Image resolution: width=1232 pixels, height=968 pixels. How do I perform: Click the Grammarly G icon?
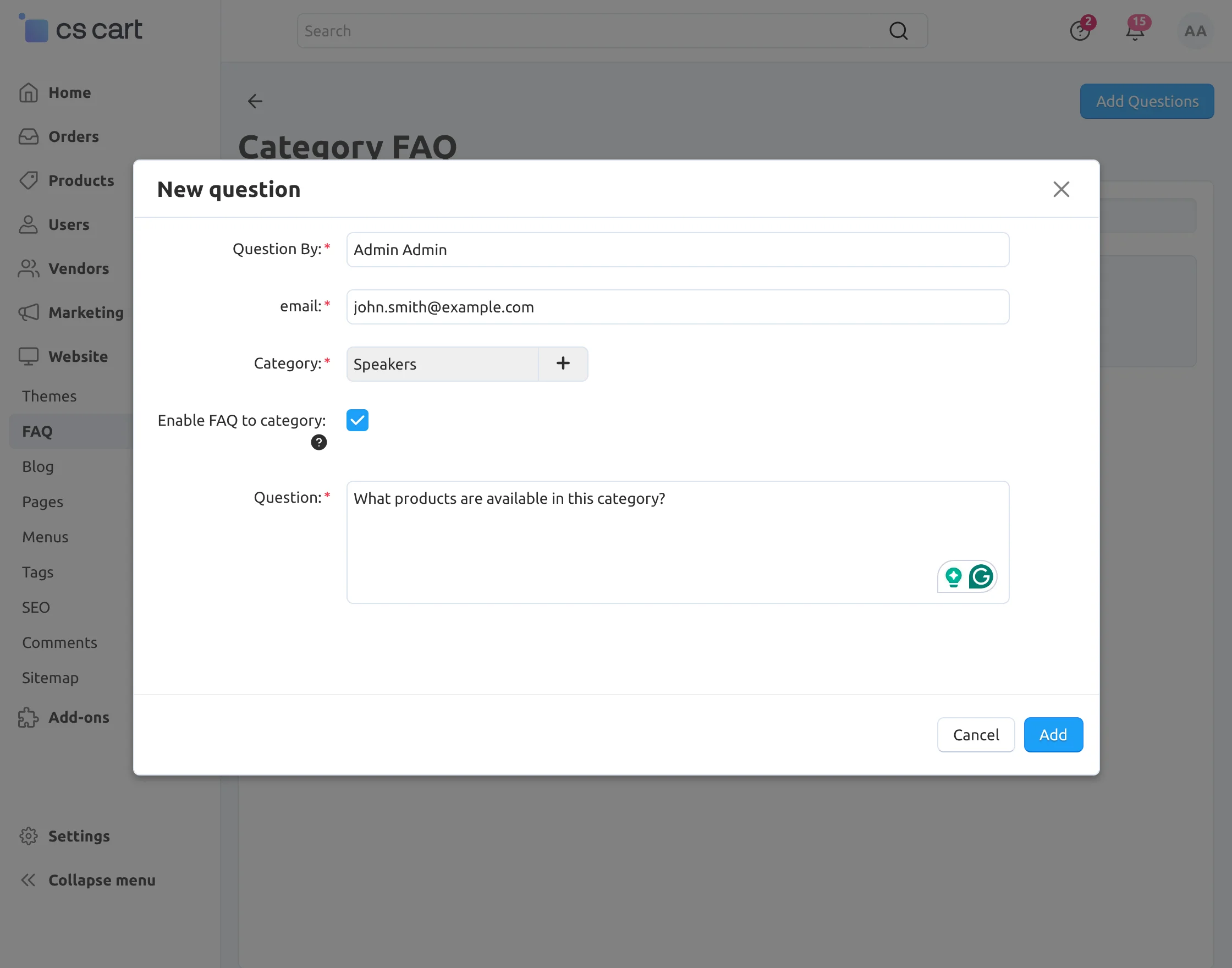click(981, 577)
